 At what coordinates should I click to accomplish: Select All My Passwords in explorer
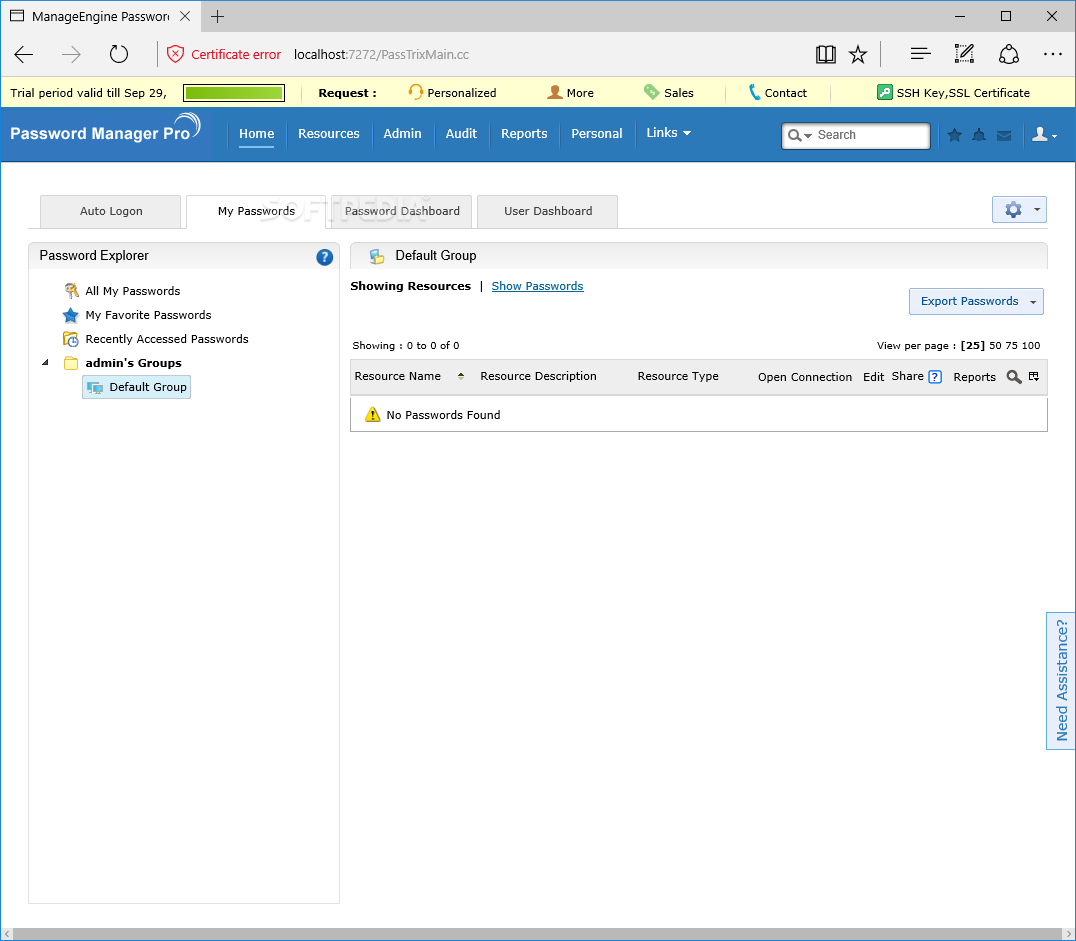(132, 291)
